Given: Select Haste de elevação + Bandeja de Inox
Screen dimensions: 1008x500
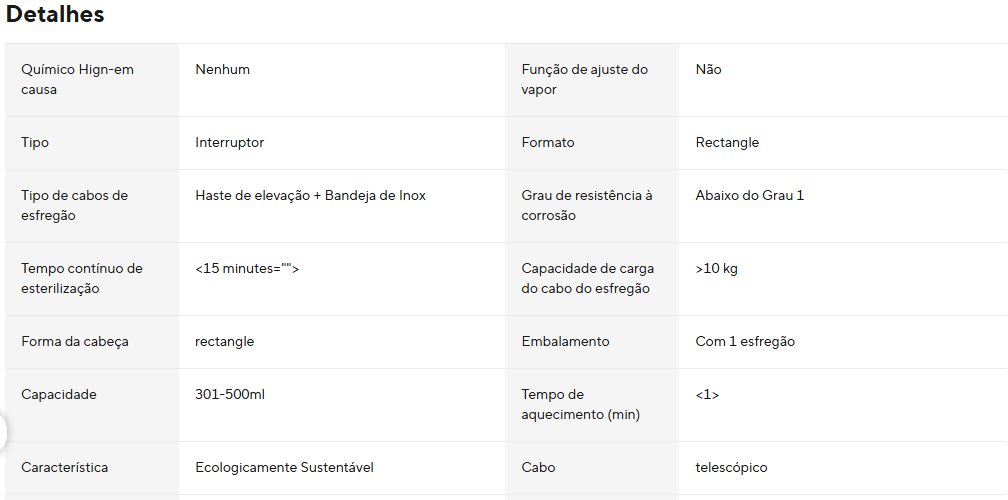Looking at the screenshot, I should (x=310, y=196).
